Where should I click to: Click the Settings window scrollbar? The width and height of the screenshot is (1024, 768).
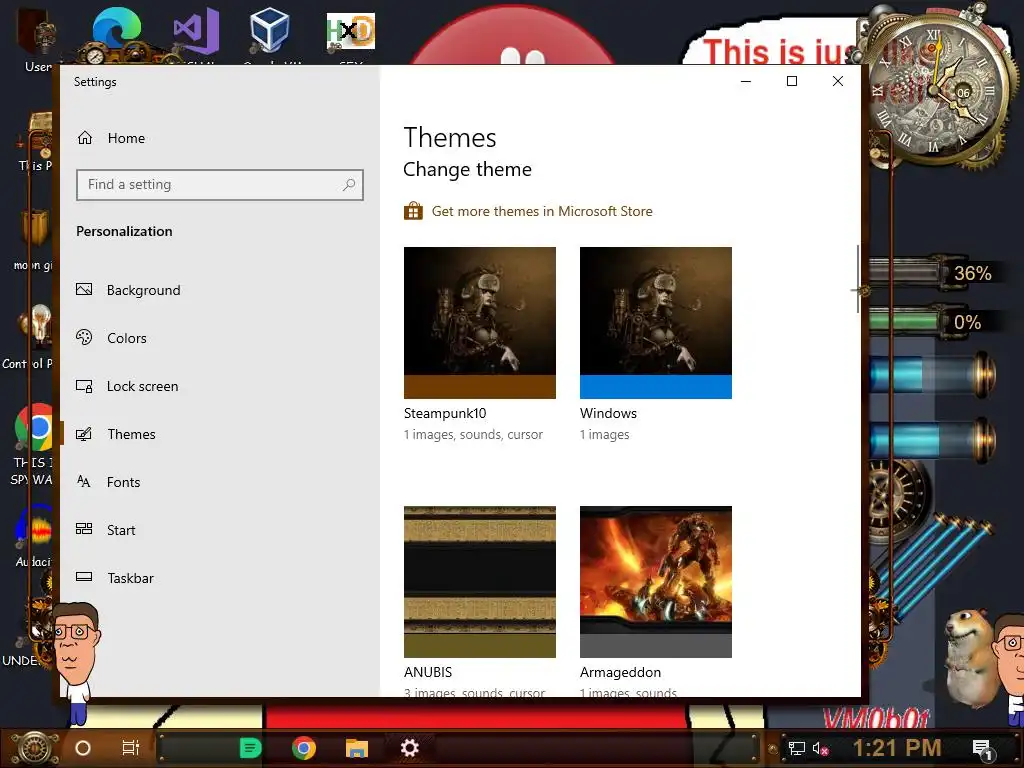point(857,279)
